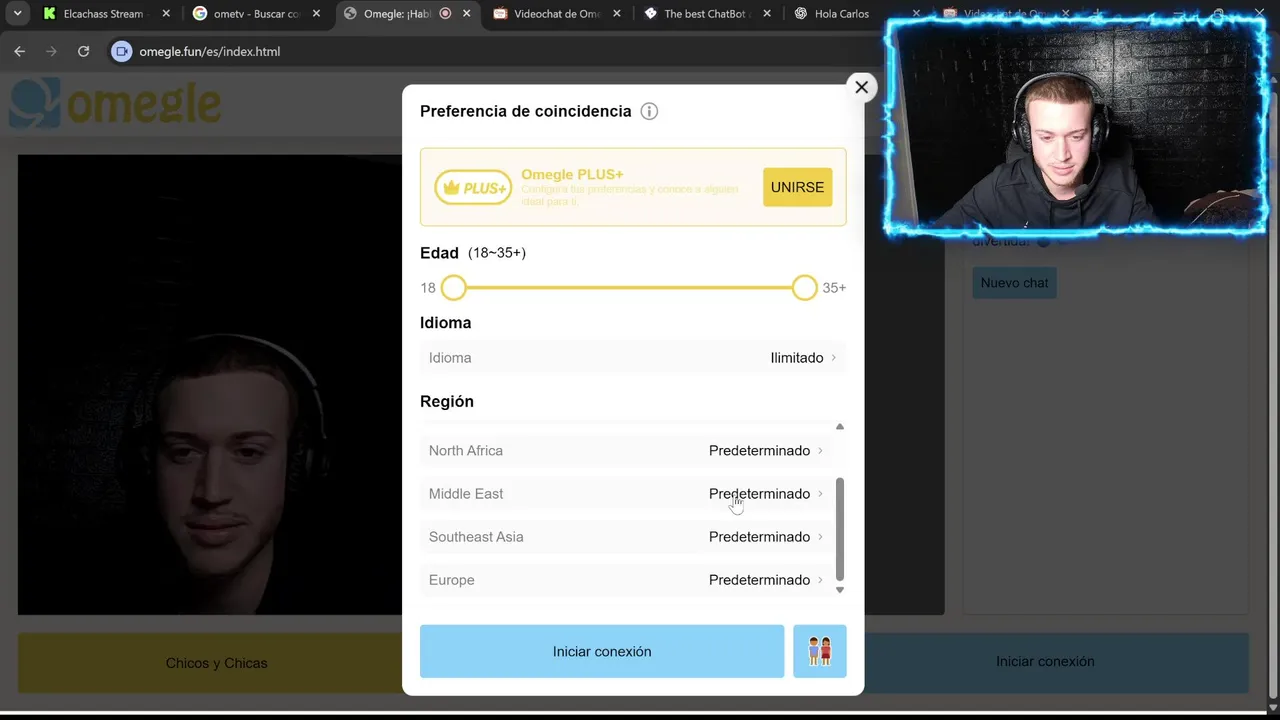Click the Chicos y Chicas button
The height and width of the screenshot is (720, 1280).
tap(216, 663)
